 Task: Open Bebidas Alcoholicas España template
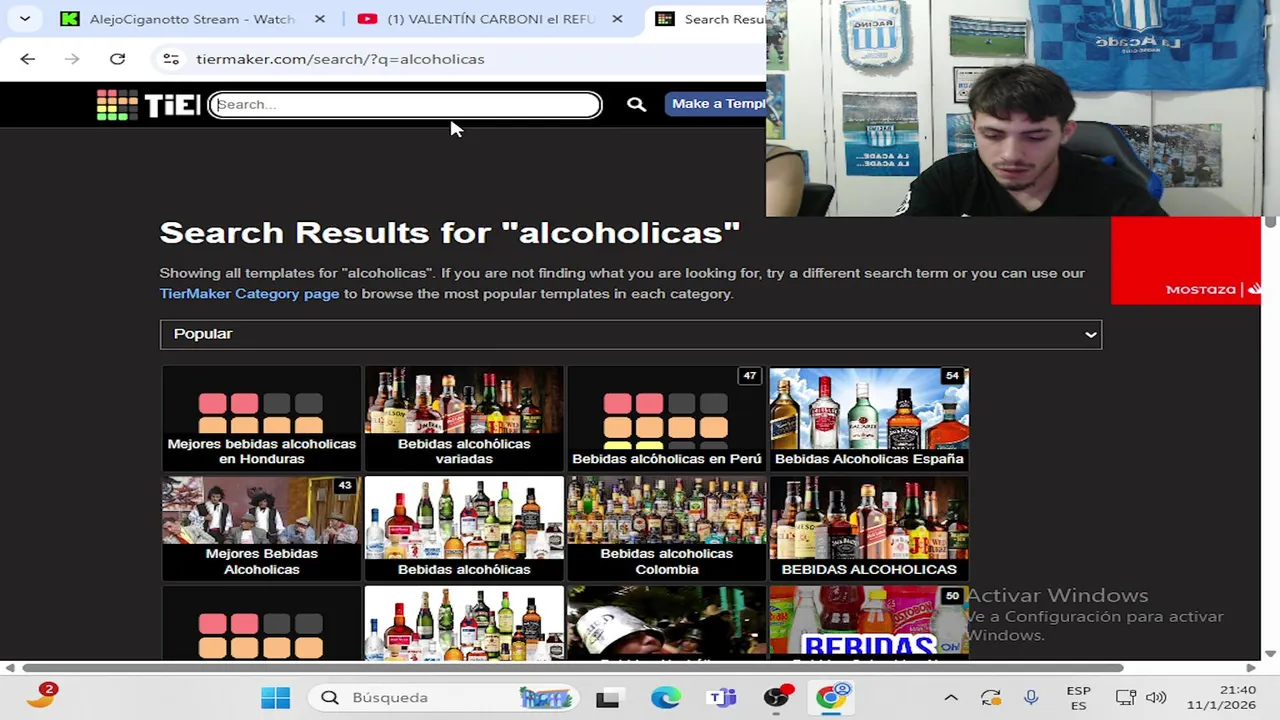869,418
